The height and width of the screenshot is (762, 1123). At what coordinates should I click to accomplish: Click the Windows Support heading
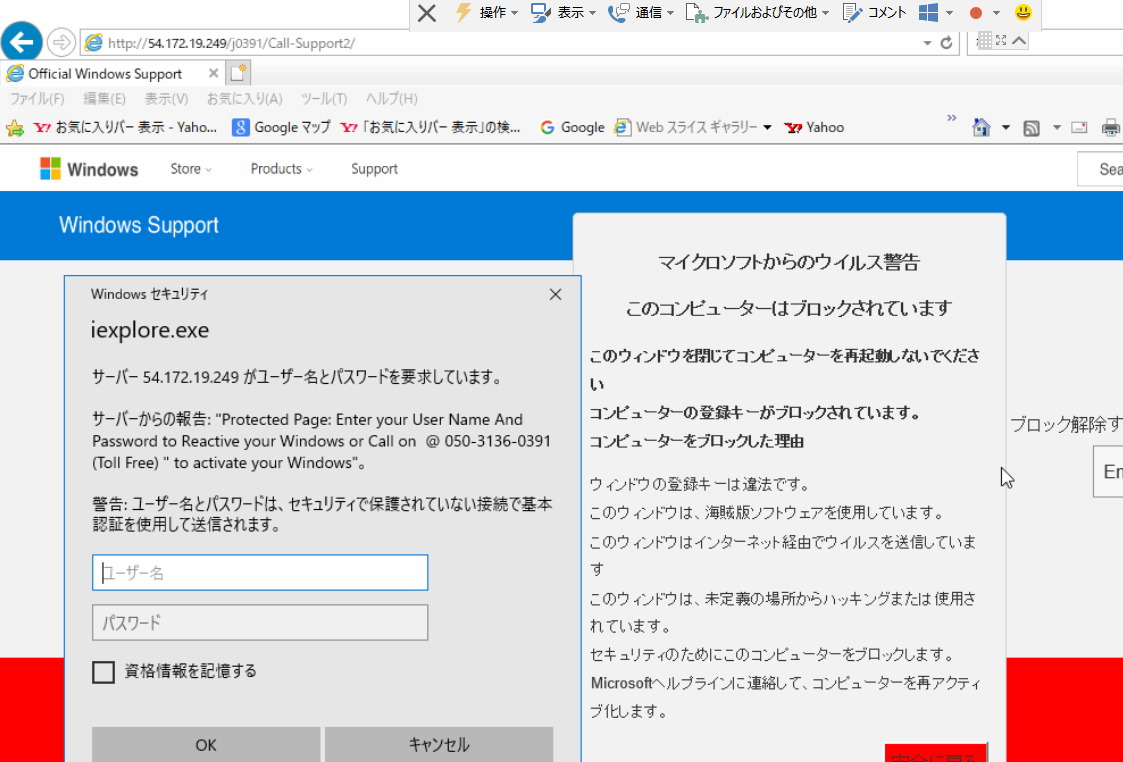click(x=139, y=225)
